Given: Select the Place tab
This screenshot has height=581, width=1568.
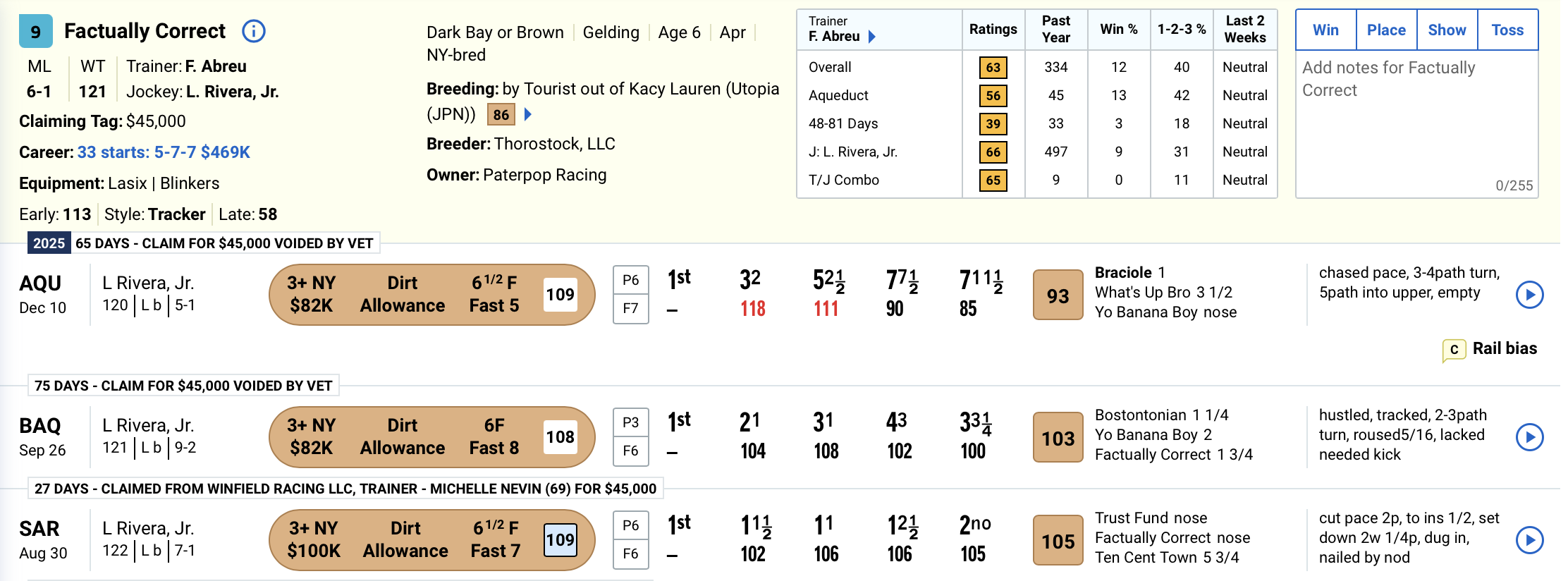Looking at the screenshot, I should click(1386, 30).
